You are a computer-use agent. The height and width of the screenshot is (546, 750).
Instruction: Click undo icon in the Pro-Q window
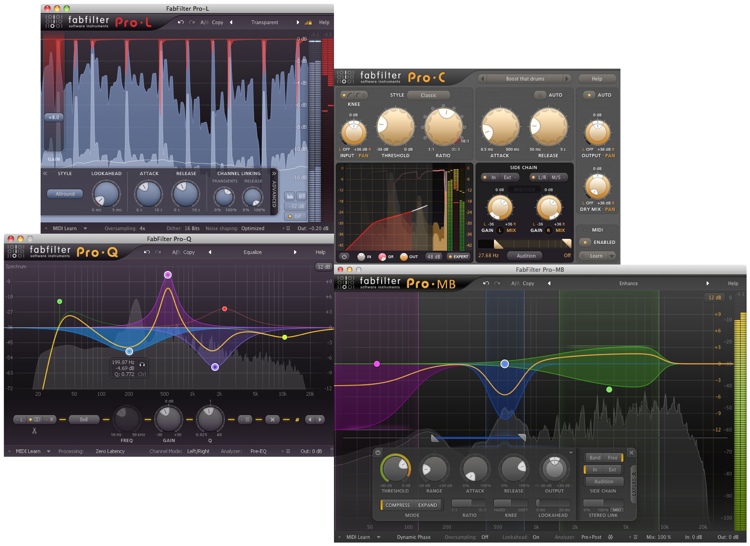click(147, 252)
